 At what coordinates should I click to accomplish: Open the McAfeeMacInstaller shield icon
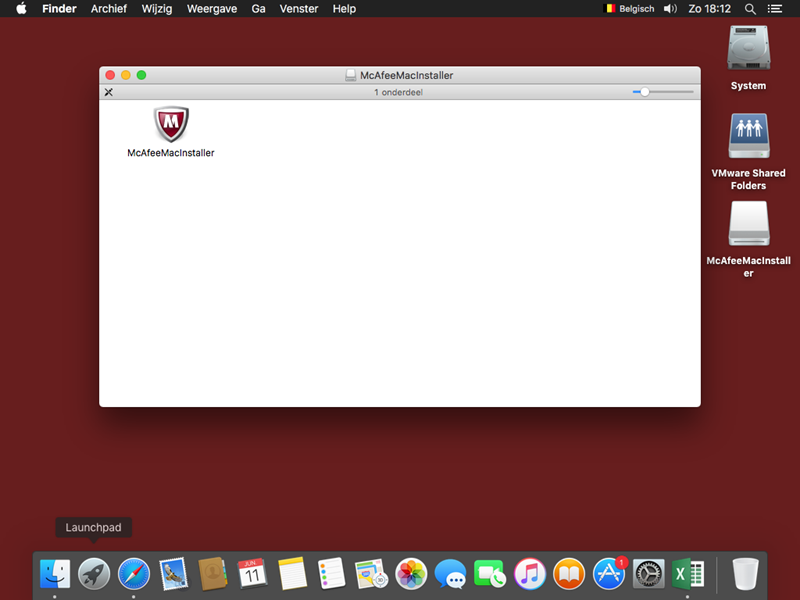click(171, 124)
